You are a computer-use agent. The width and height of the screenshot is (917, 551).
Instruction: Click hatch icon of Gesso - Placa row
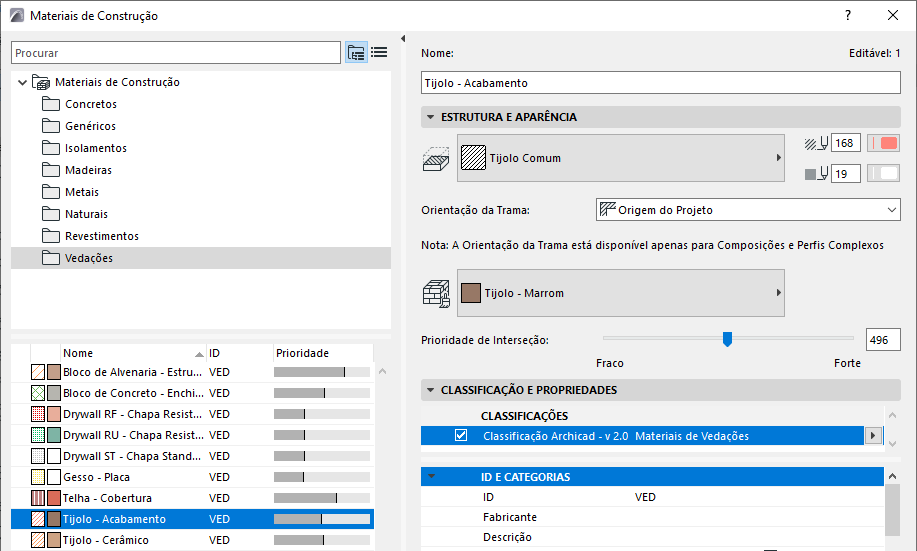point(38,477)
